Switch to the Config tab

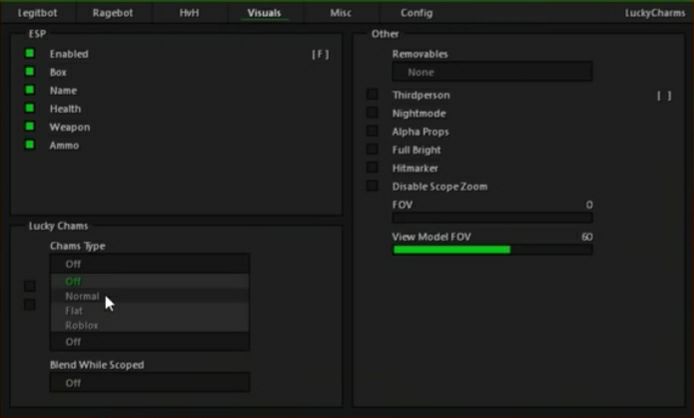(x=416, y=13)
